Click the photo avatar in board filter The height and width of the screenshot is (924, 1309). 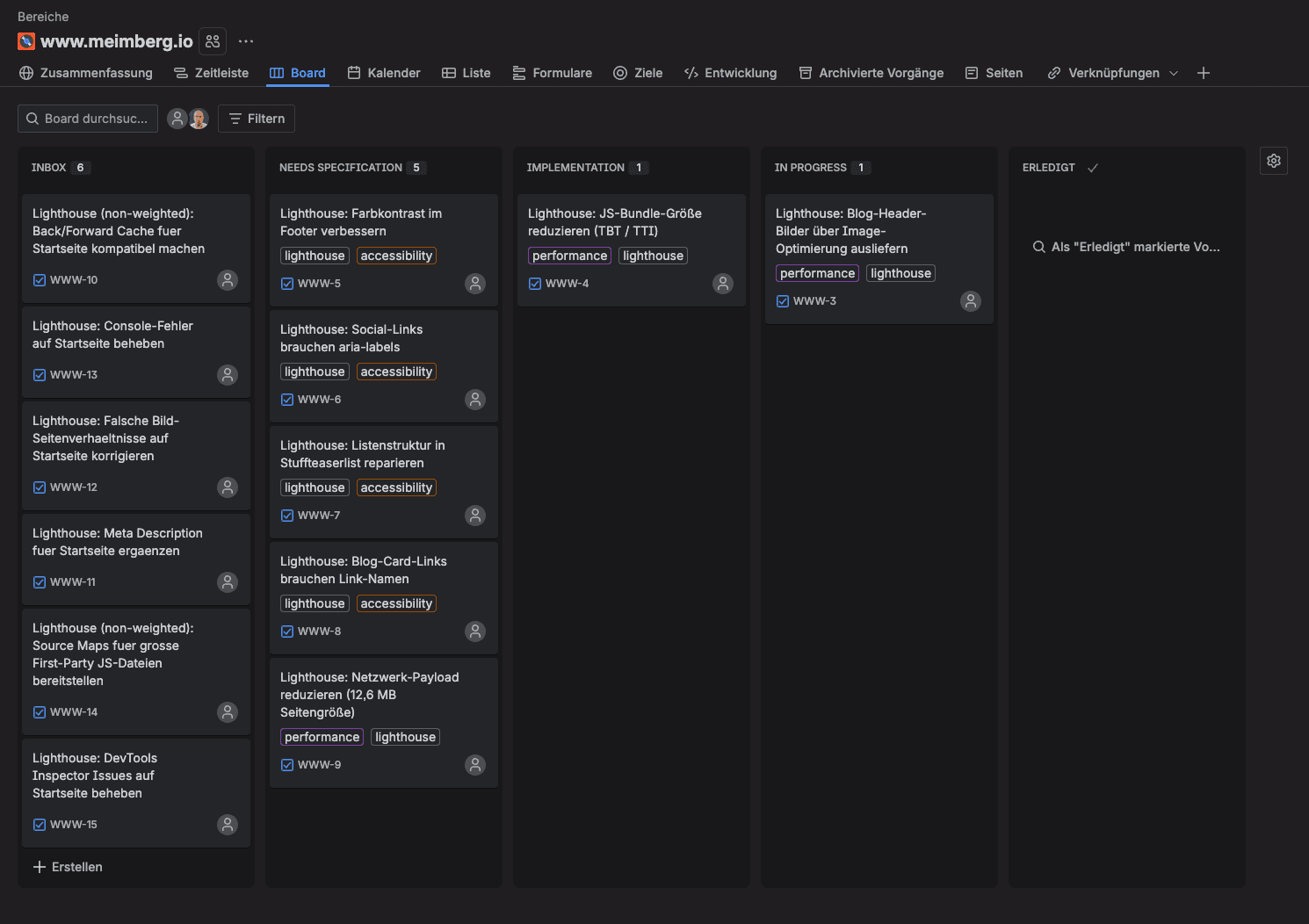point(199,119)
